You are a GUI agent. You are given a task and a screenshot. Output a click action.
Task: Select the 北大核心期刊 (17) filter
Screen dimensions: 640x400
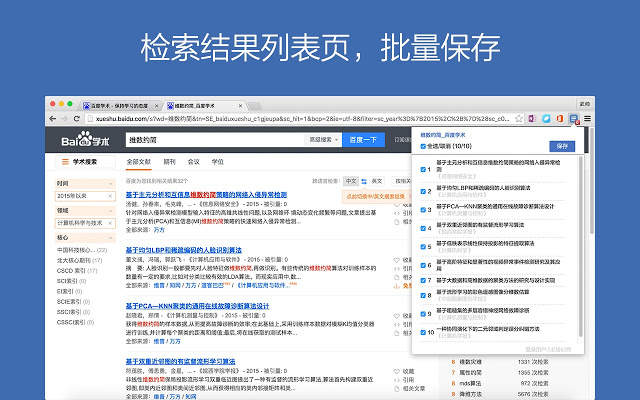pos(79,260)
